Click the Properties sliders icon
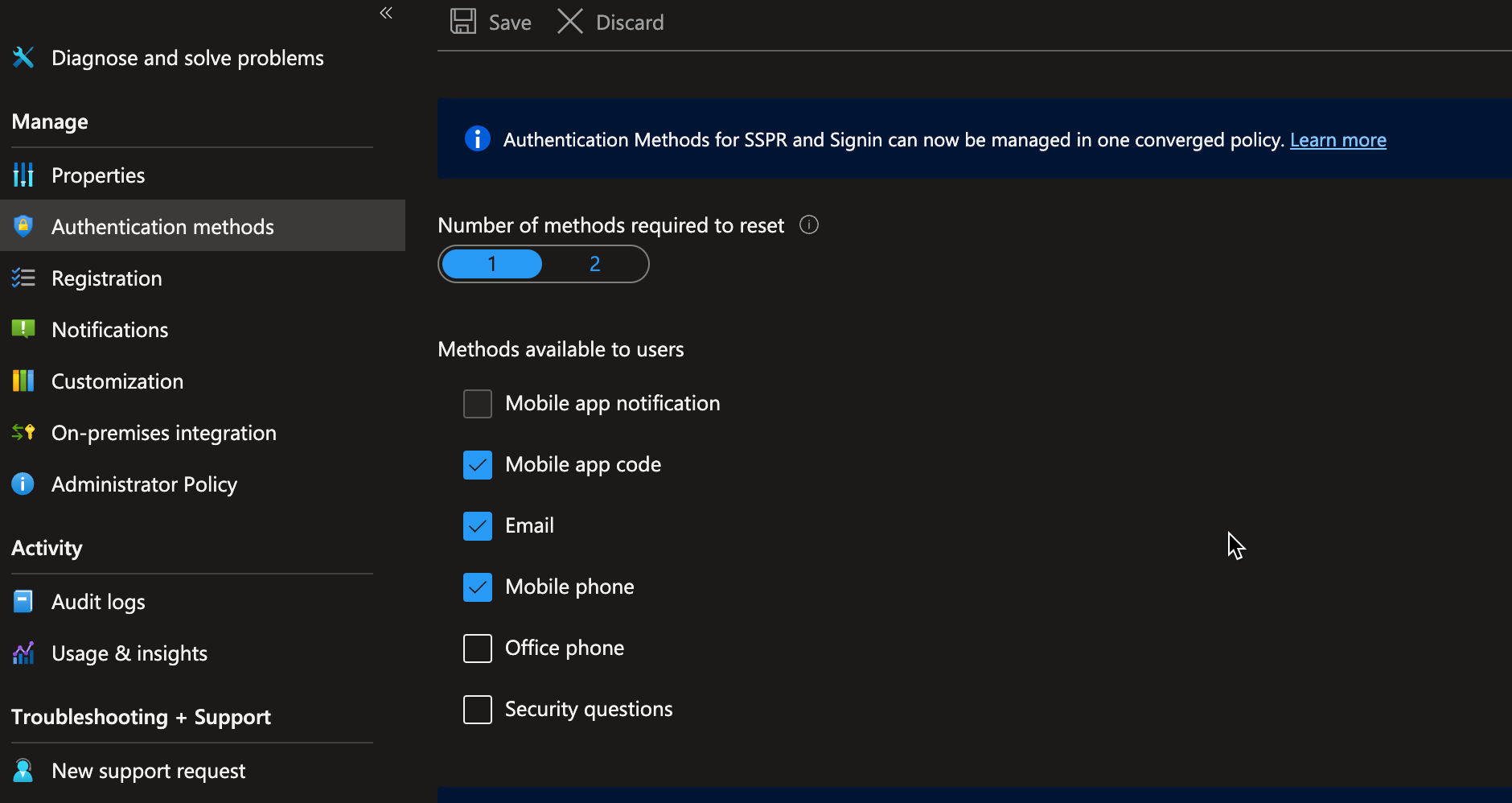The image size is (1512, 803). point(23,175)
